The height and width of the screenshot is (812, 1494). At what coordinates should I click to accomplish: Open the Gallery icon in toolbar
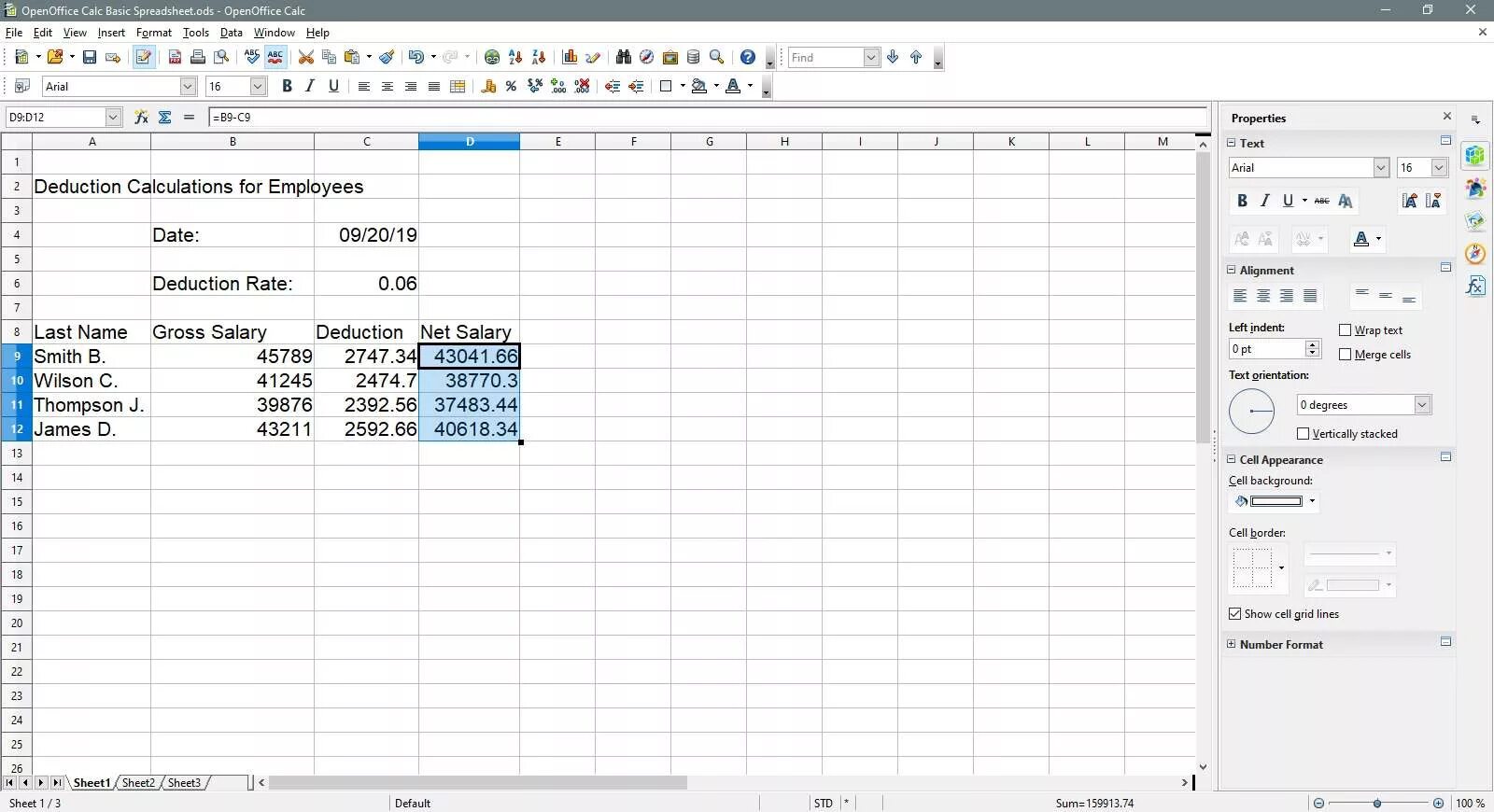coord(669,57)
